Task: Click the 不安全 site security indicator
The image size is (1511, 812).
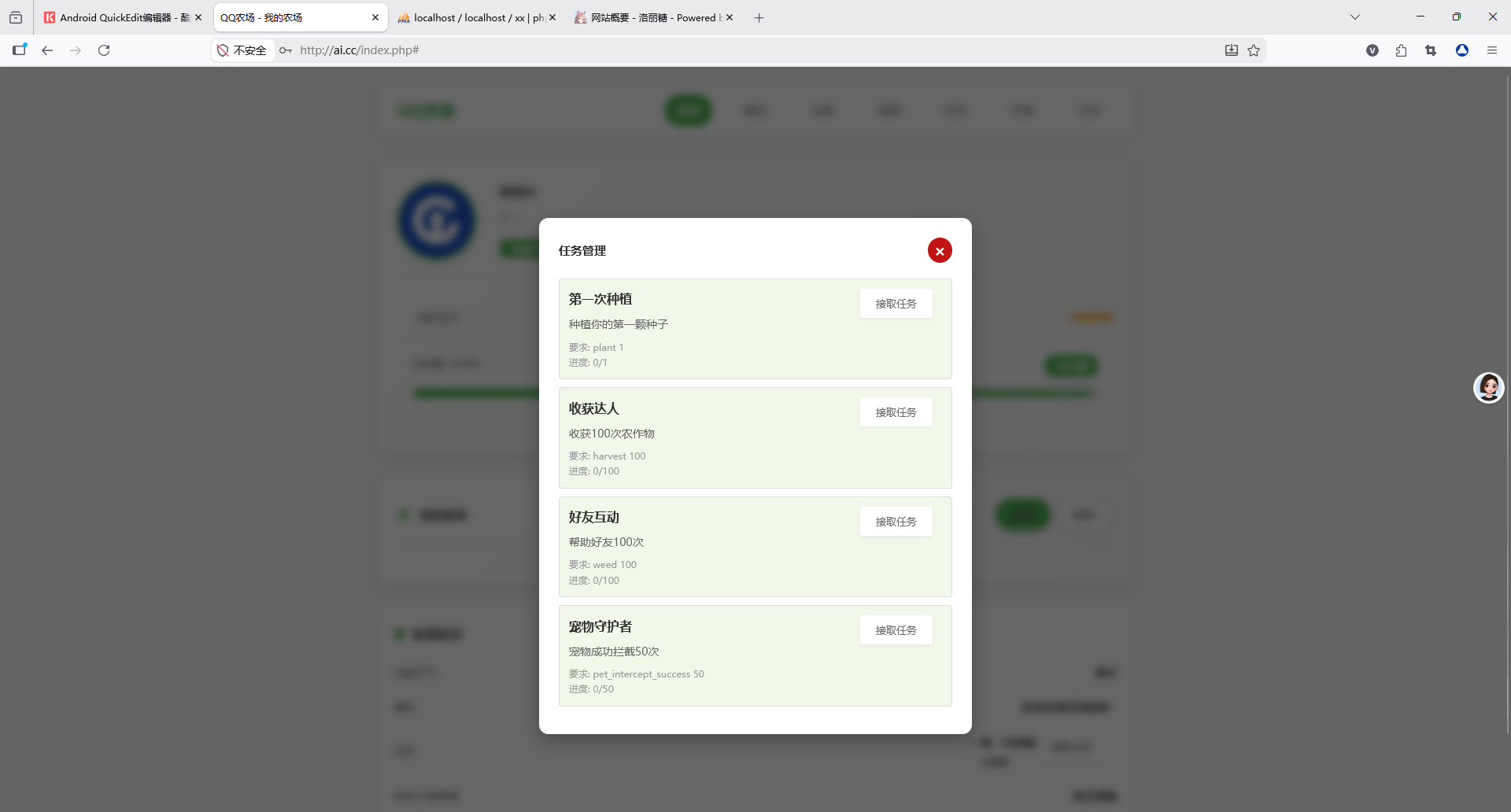Action: 242,50
